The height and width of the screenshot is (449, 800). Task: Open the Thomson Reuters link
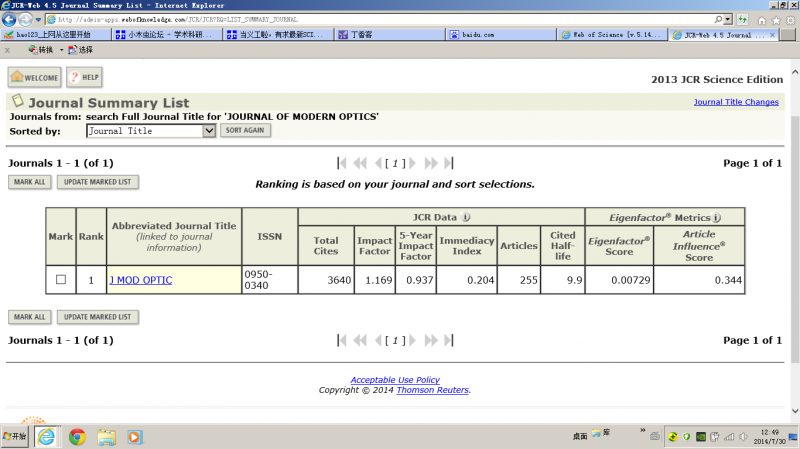[x=433, y=390]
